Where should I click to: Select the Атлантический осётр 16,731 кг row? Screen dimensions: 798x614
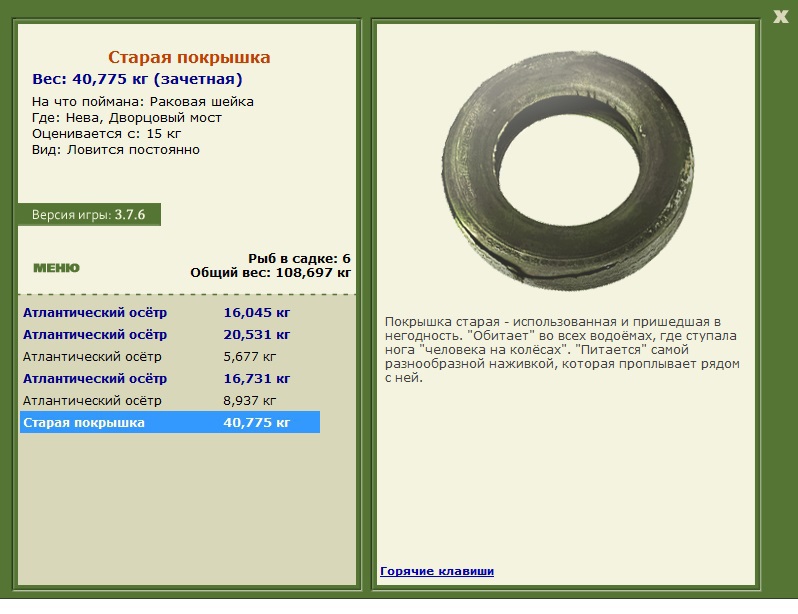[x=170, y=378]
